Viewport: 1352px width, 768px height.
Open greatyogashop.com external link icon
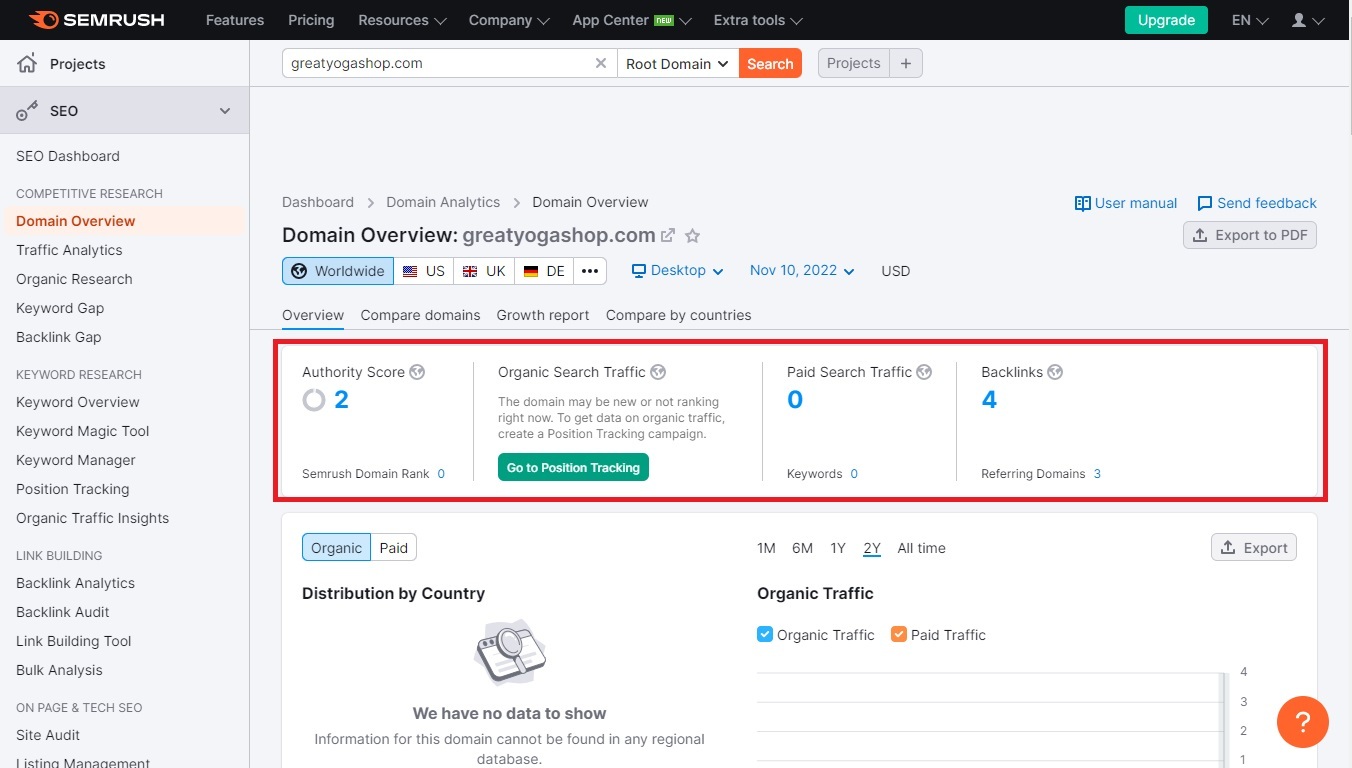tap(668, 236)
